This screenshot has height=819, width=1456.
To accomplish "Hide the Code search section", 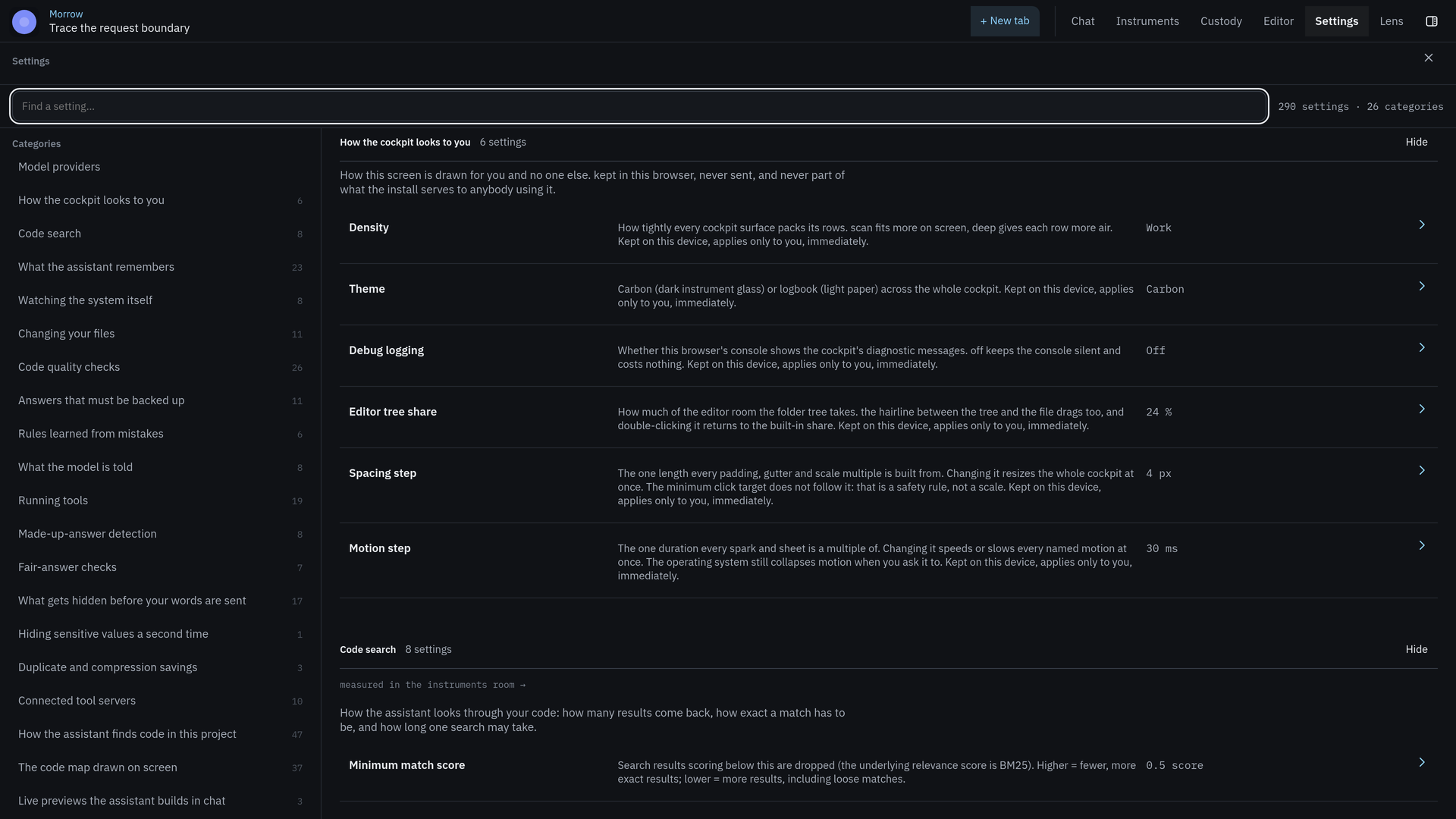I will pos(1417,649).
